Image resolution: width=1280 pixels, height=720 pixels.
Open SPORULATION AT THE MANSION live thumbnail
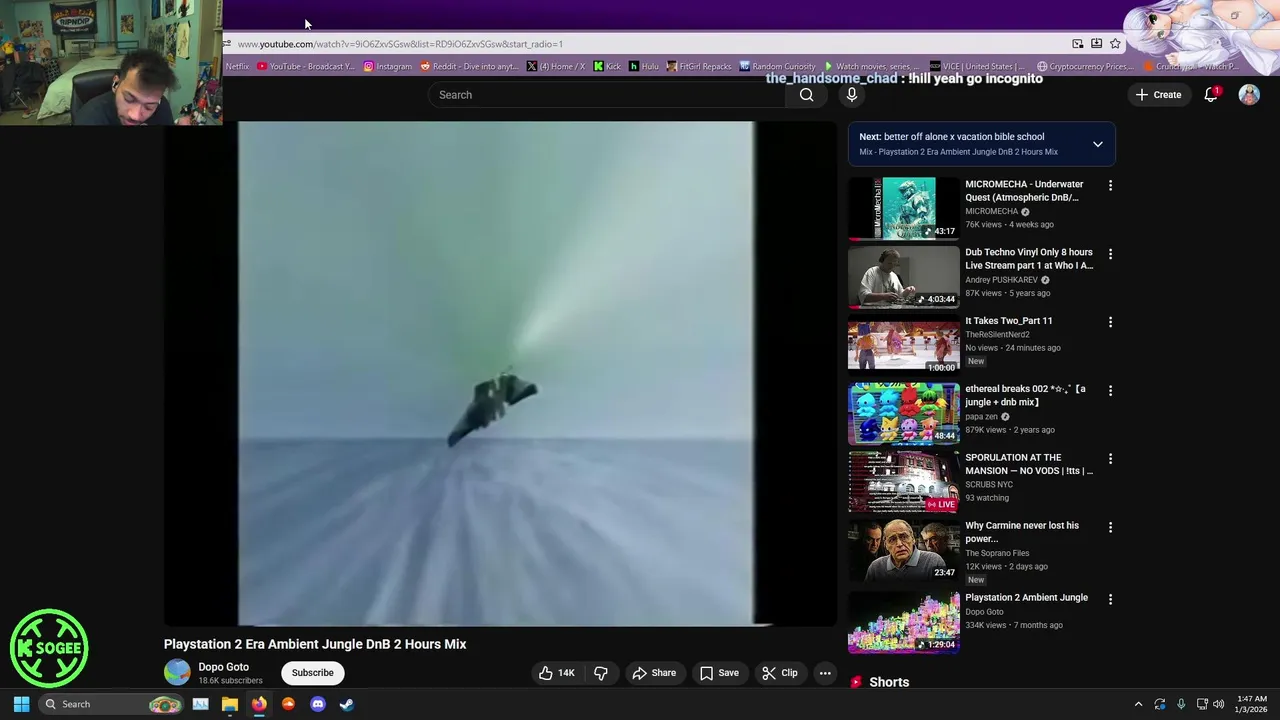(x=903, y=481)
